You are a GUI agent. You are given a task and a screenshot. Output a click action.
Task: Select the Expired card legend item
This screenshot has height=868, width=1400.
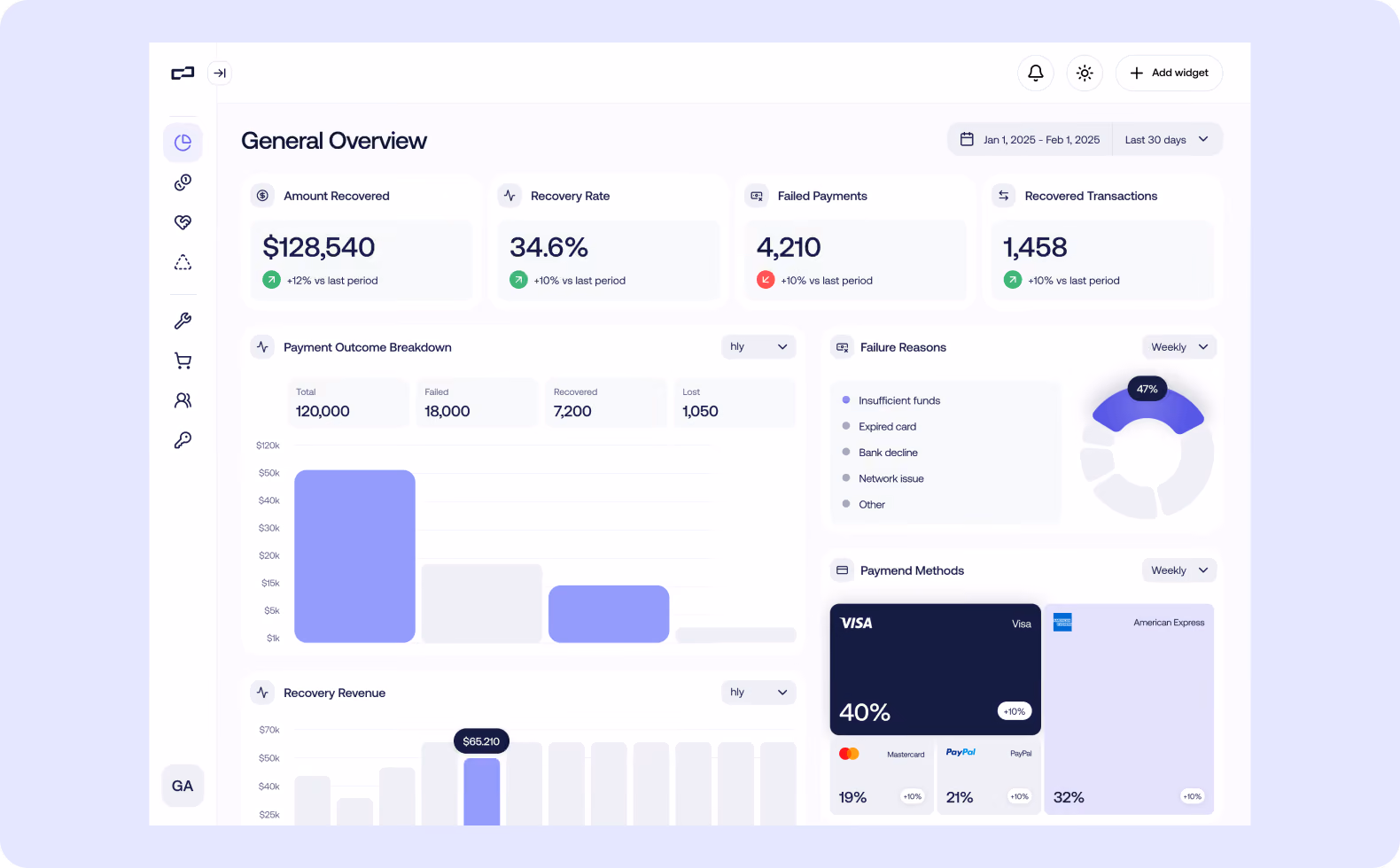coord(879,426)
